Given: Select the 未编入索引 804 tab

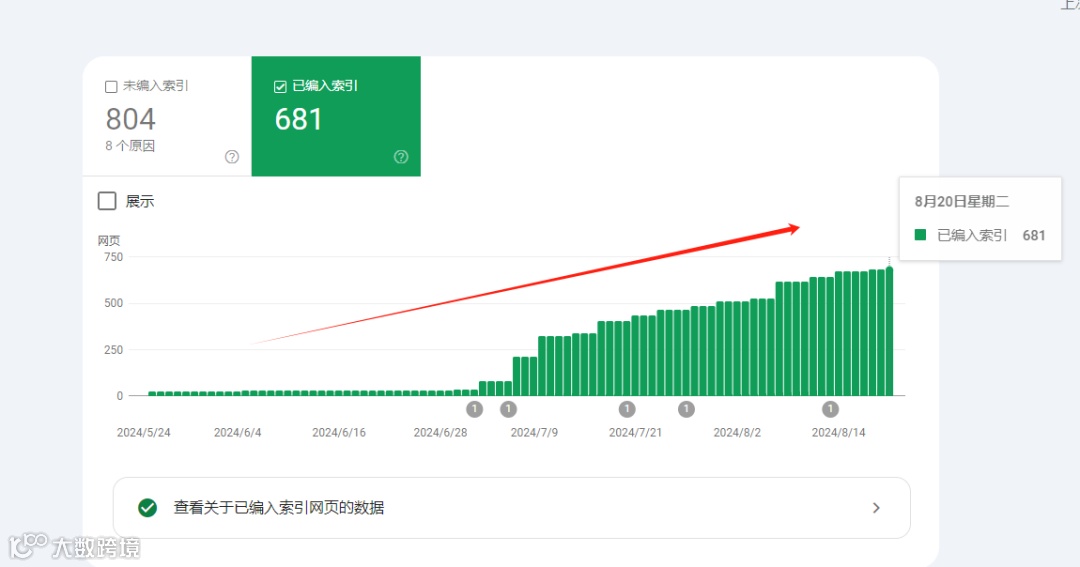Looking at the screenshot, I should tap(167, 116).
